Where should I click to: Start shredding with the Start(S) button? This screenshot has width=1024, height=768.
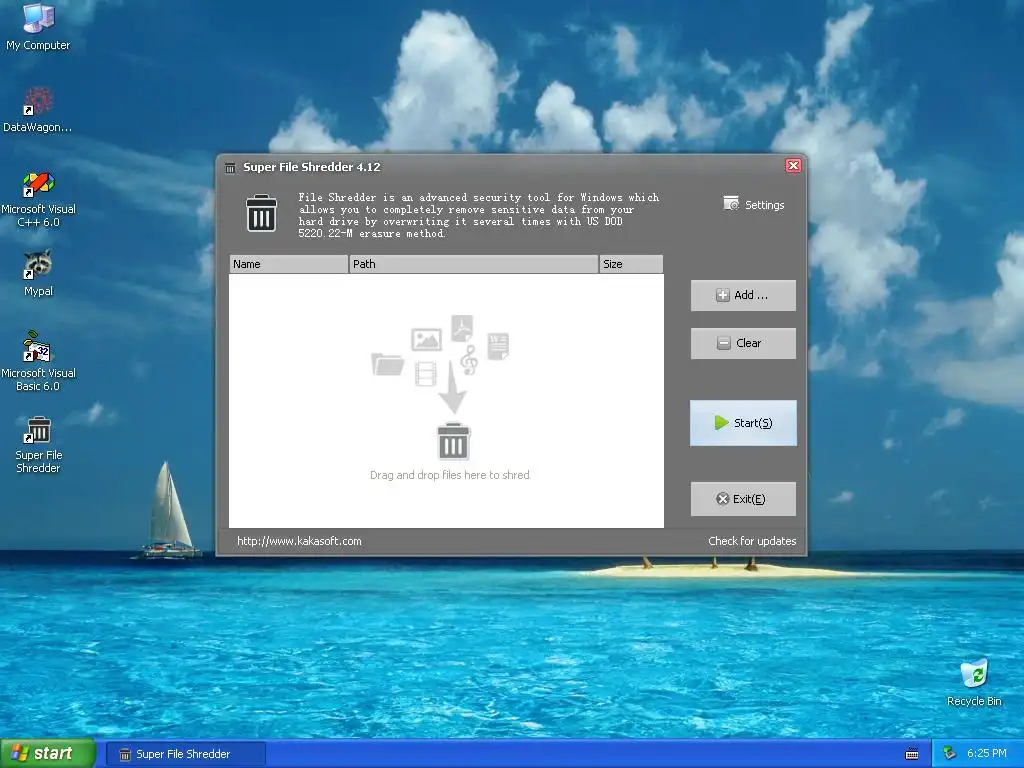click(743, 423)
